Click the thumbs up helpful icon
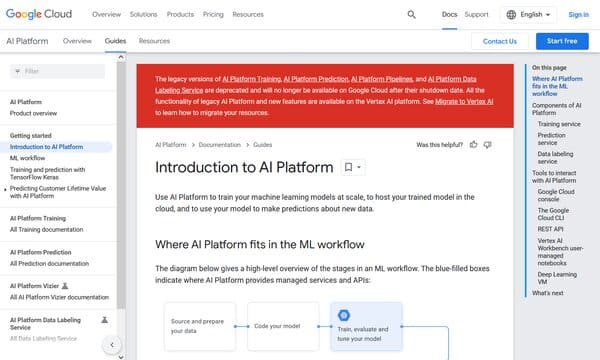This screenshot has height=360, width=600. [474, 145]
